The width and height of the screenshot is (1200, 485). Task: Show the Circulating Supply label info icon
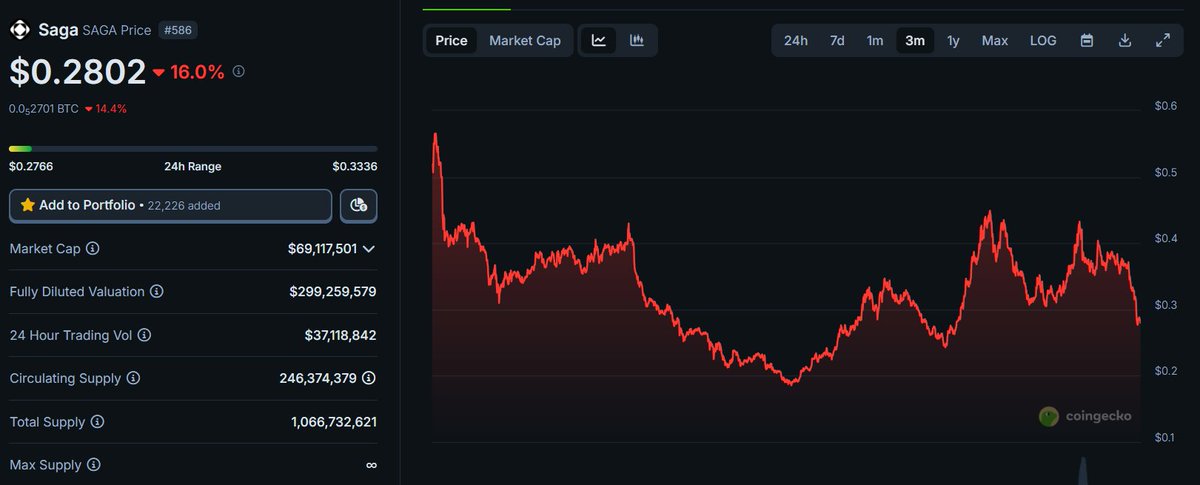133,379
